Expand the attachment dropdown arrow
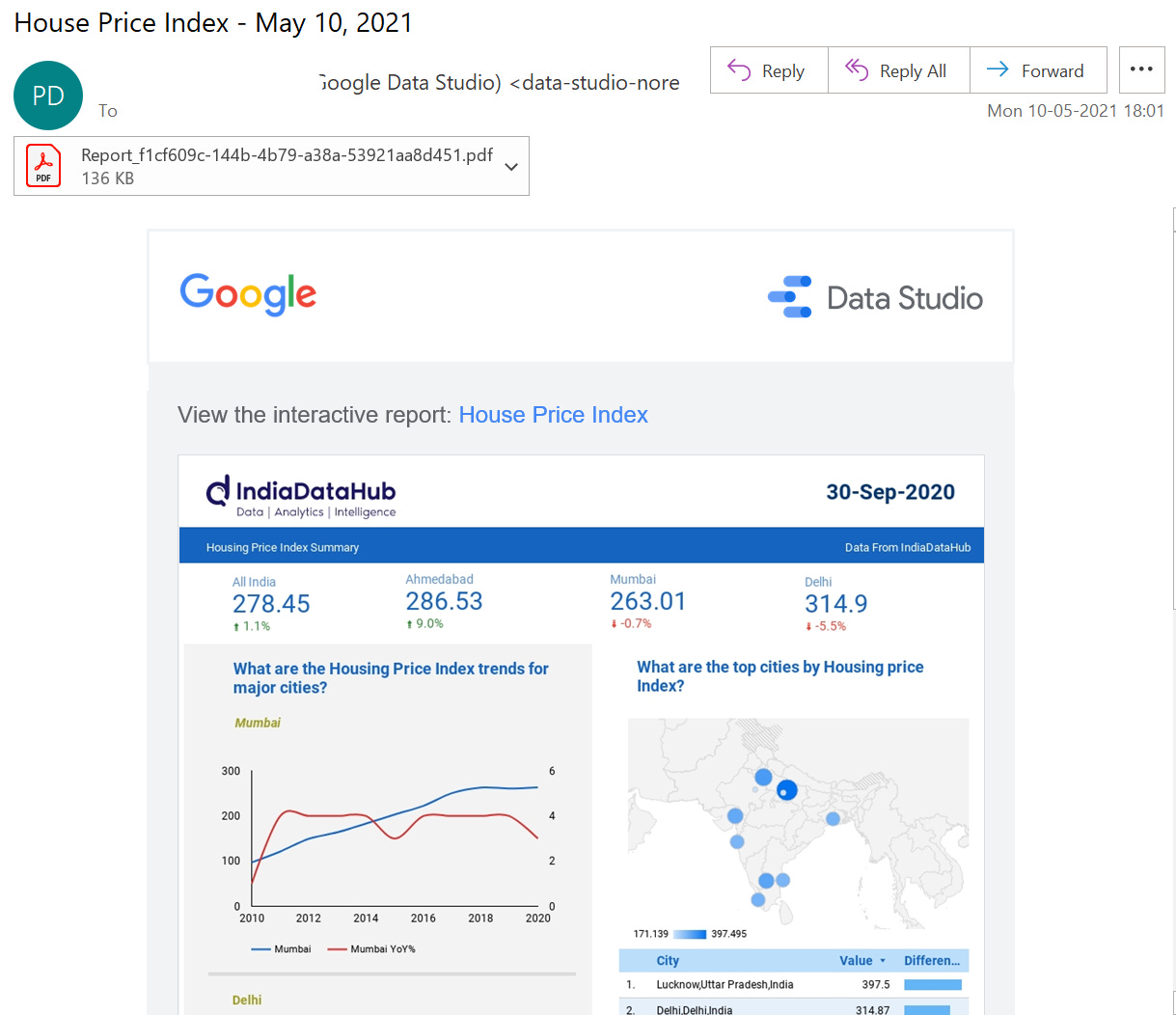This screenshot has width=1176, height=1015. coord(511,166)
